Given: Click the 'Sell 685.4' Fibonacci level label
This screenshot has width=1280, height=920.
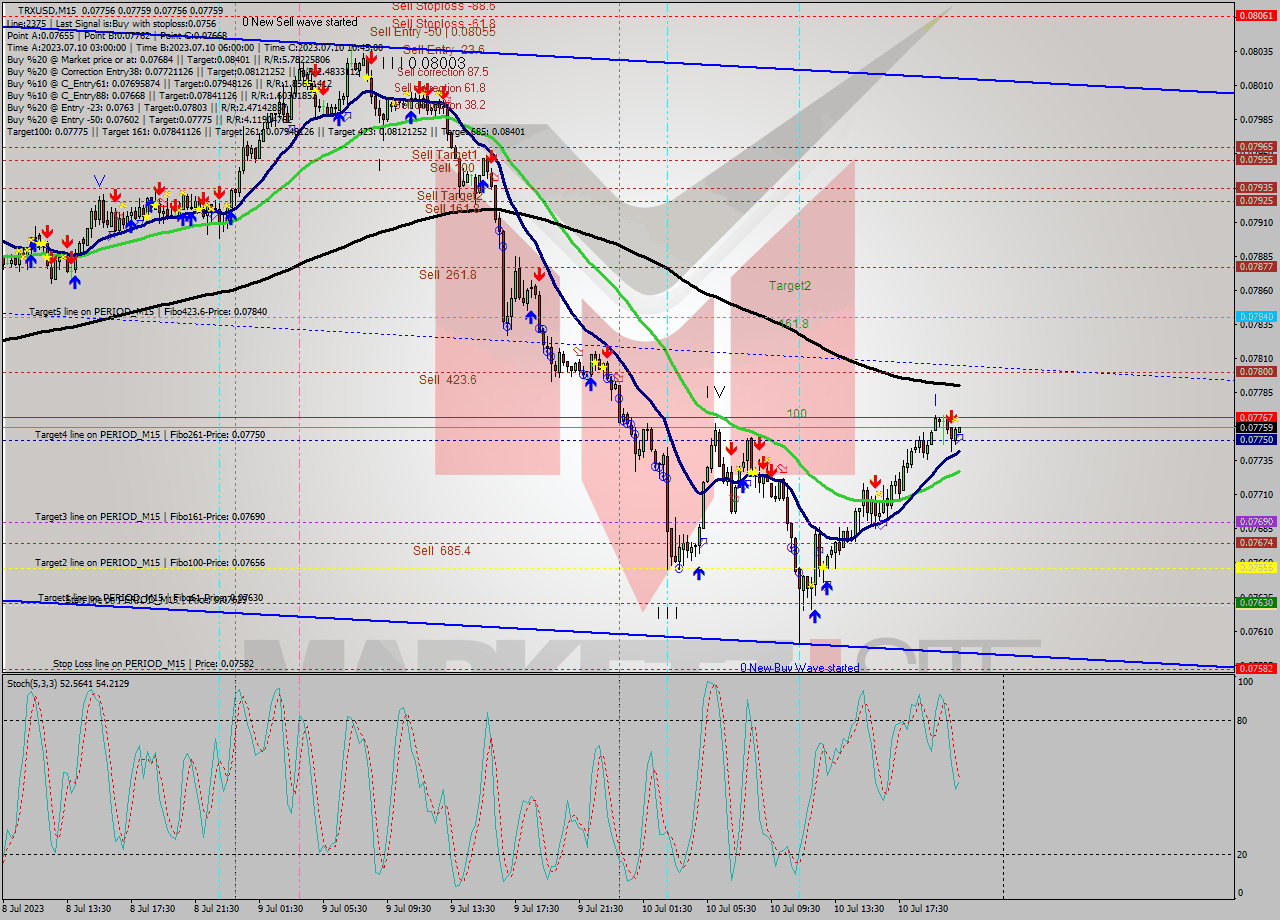Looking at the screenshot, I should tap(440, 549).
